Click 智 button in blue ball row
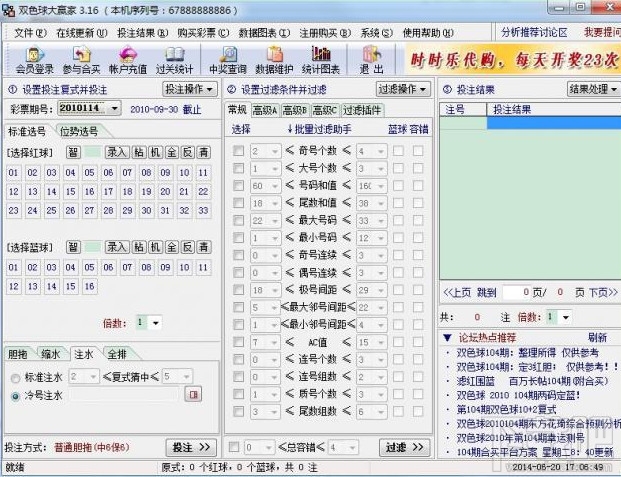The width and height of the screenshot is (621, 477). coord(73,247)
